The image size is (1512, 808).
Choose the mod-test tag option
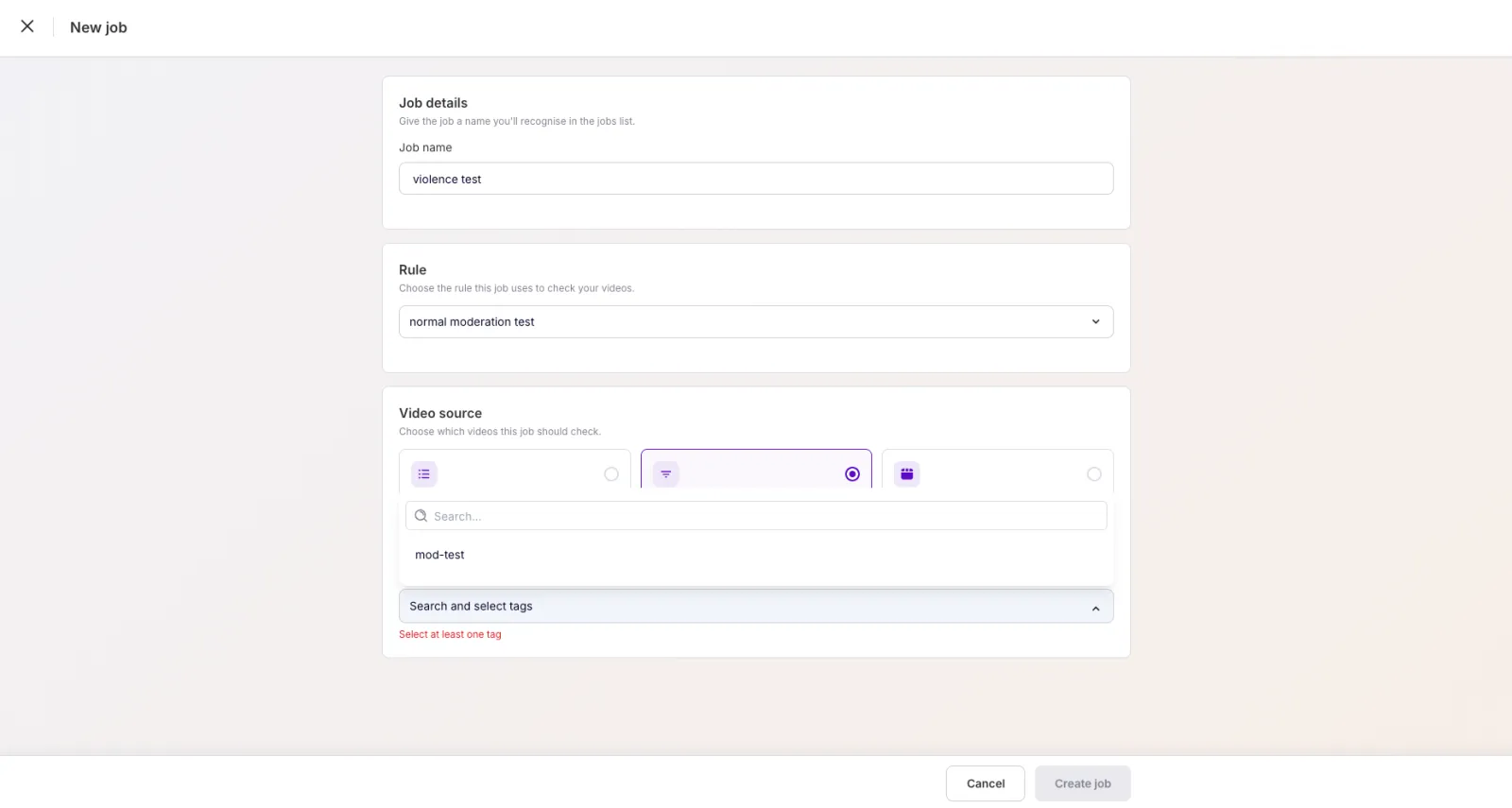pos(756,555)
